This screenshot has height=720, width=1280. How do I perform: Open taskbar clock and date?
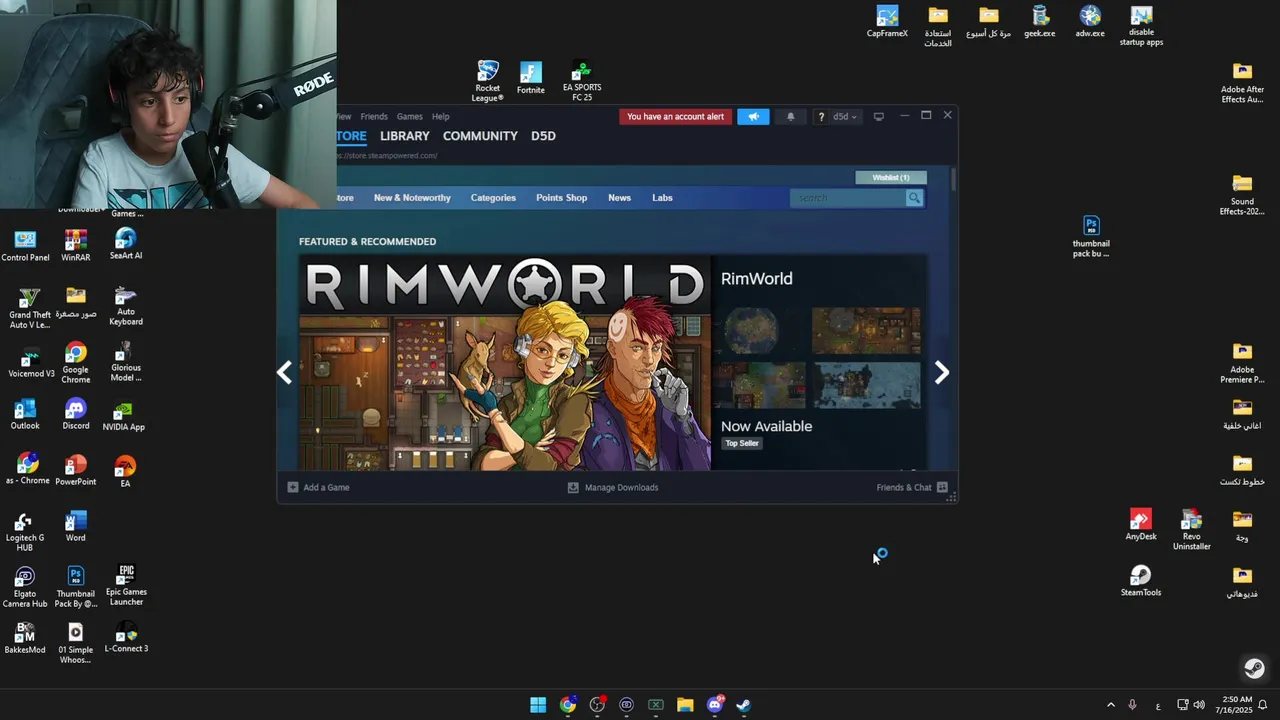pos(1236,705)
